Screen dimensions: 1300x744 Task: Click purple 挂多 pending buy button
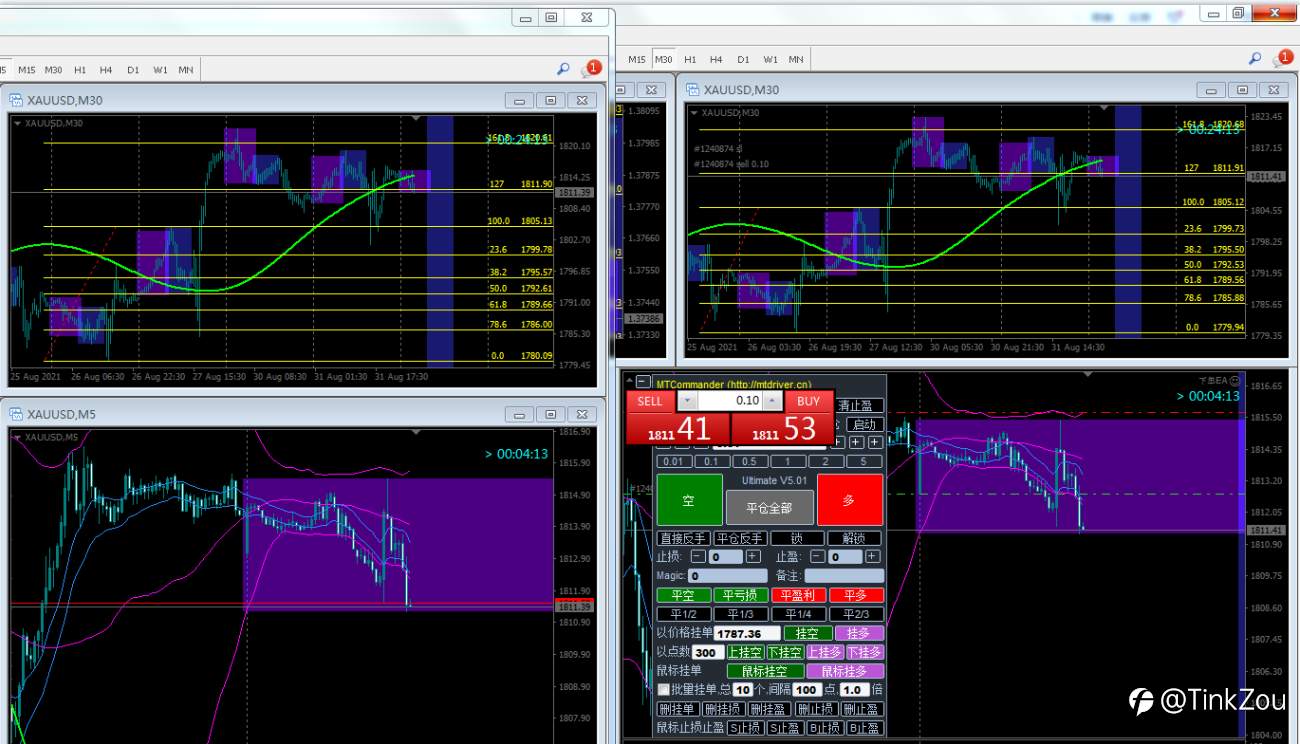(x=859, y=633)
